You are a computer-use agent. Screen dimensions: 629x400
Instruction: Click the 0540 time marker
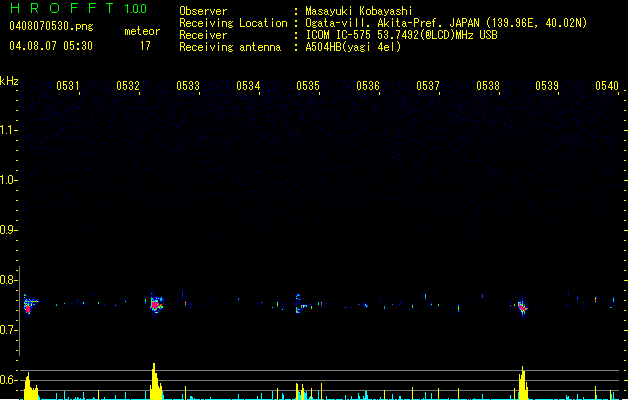[x=607, y=86]
